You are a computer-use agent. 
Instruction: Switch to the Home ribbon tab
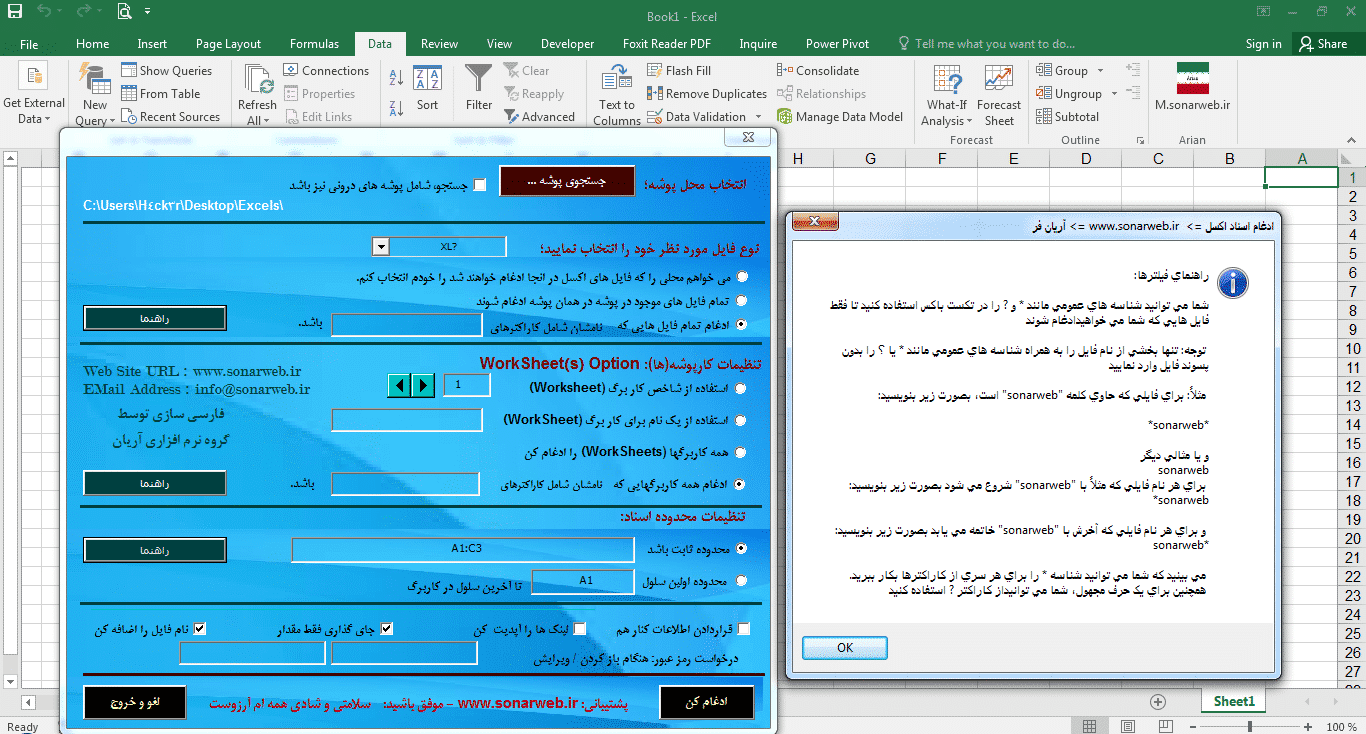(x=92, y=43)
